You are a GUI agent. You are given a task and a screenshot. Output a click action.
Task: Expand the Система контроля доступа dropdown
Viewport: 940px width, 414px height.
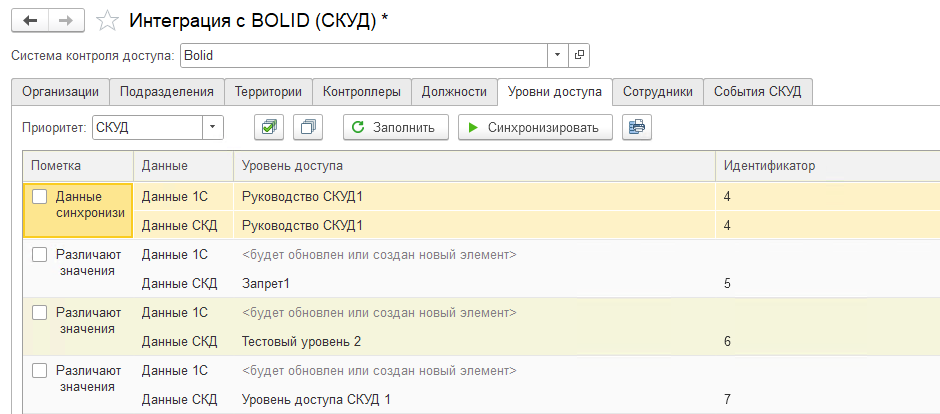pos(557,55)
